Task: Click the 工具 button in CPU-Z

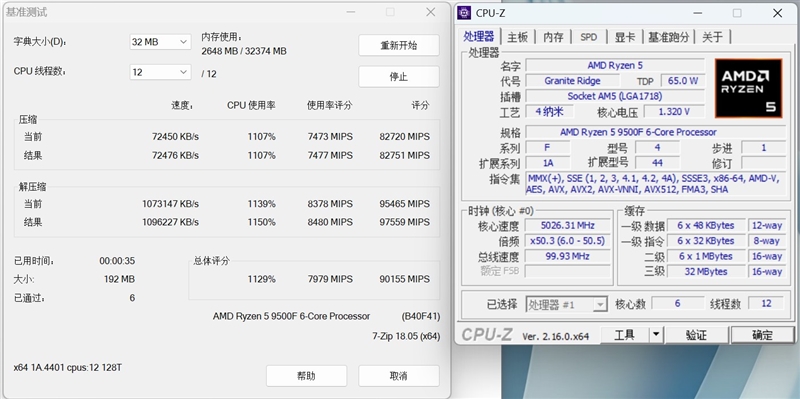Action: click(624, 335)
